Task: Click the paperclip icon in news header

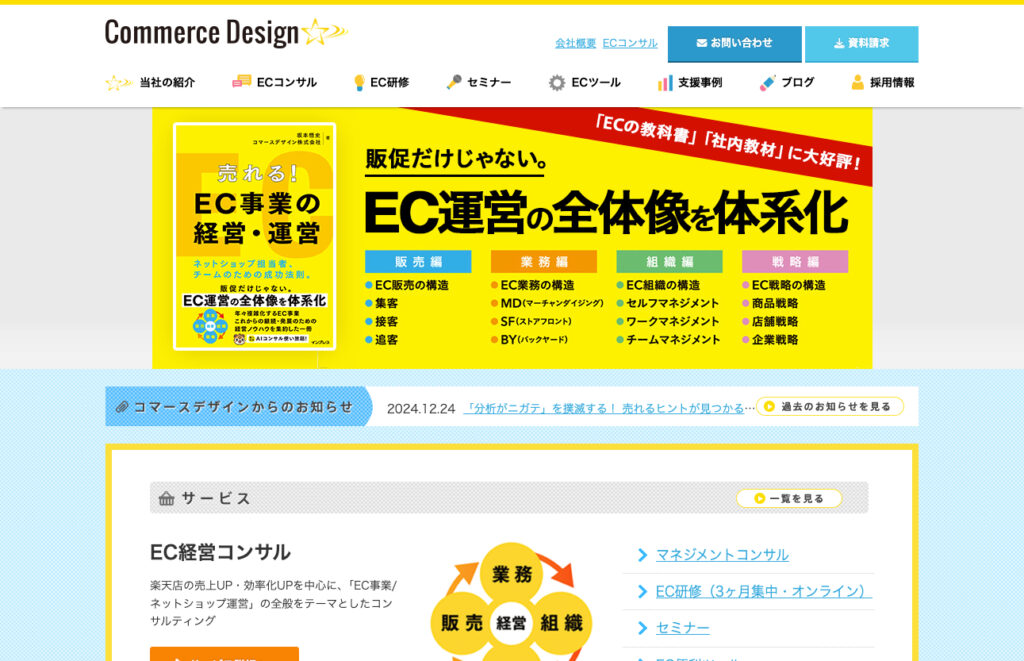Action: pos(122,407)
